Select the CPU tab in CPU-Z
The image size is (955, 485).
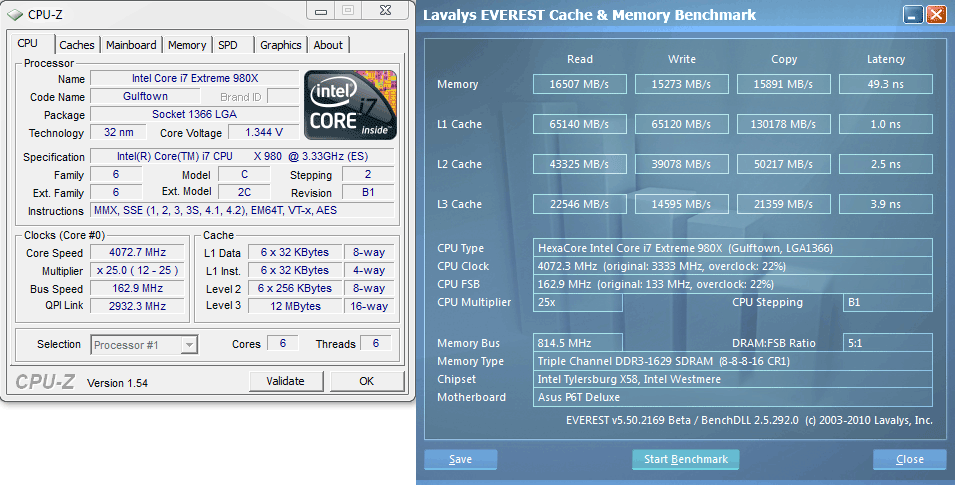tap(27, 43)
